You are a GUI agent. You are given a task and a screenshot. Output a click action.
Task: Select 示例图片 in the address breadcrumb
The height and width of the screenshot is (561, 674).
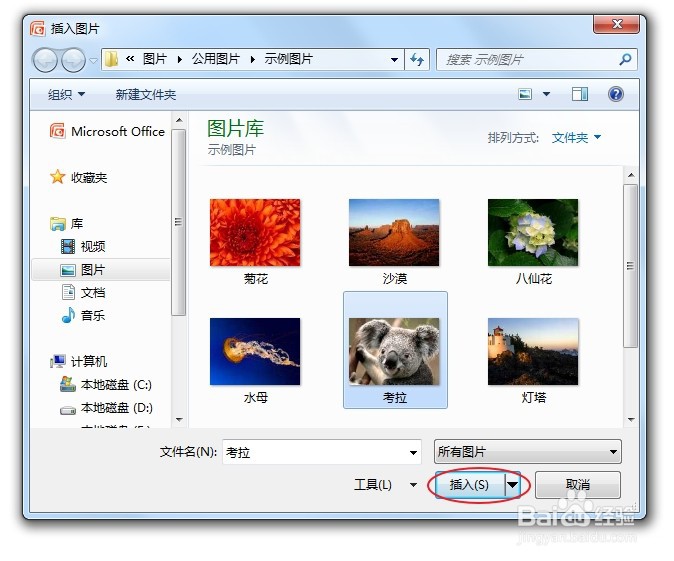pyautogui.click(x=288, y=59)
